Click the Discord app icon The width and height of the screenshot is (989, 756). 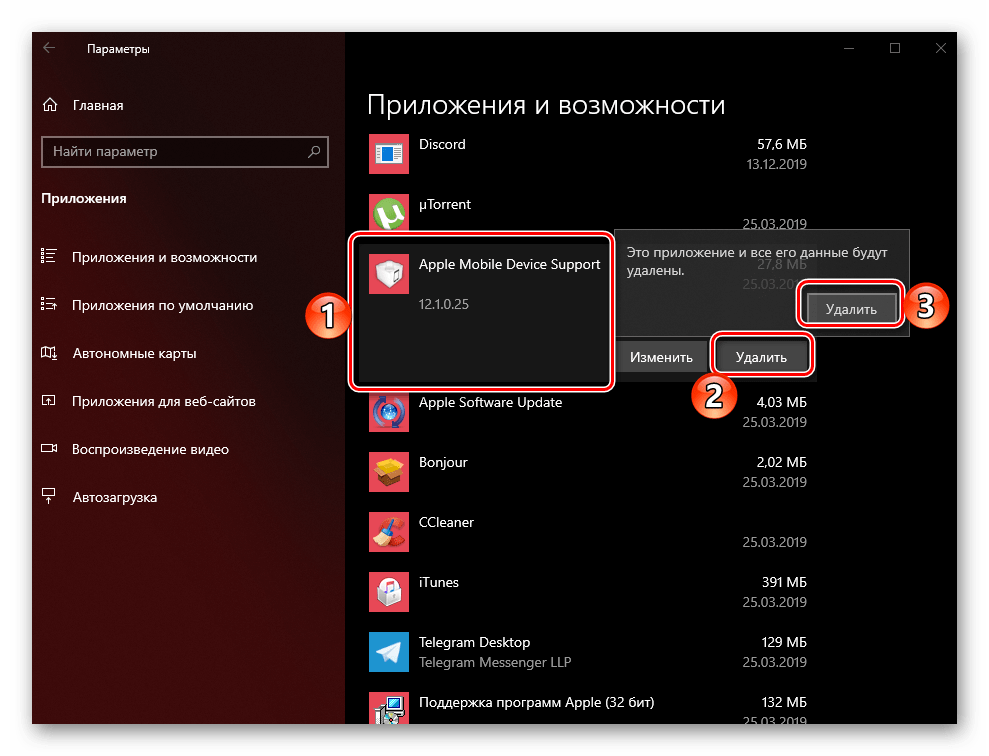pos(387,153)
